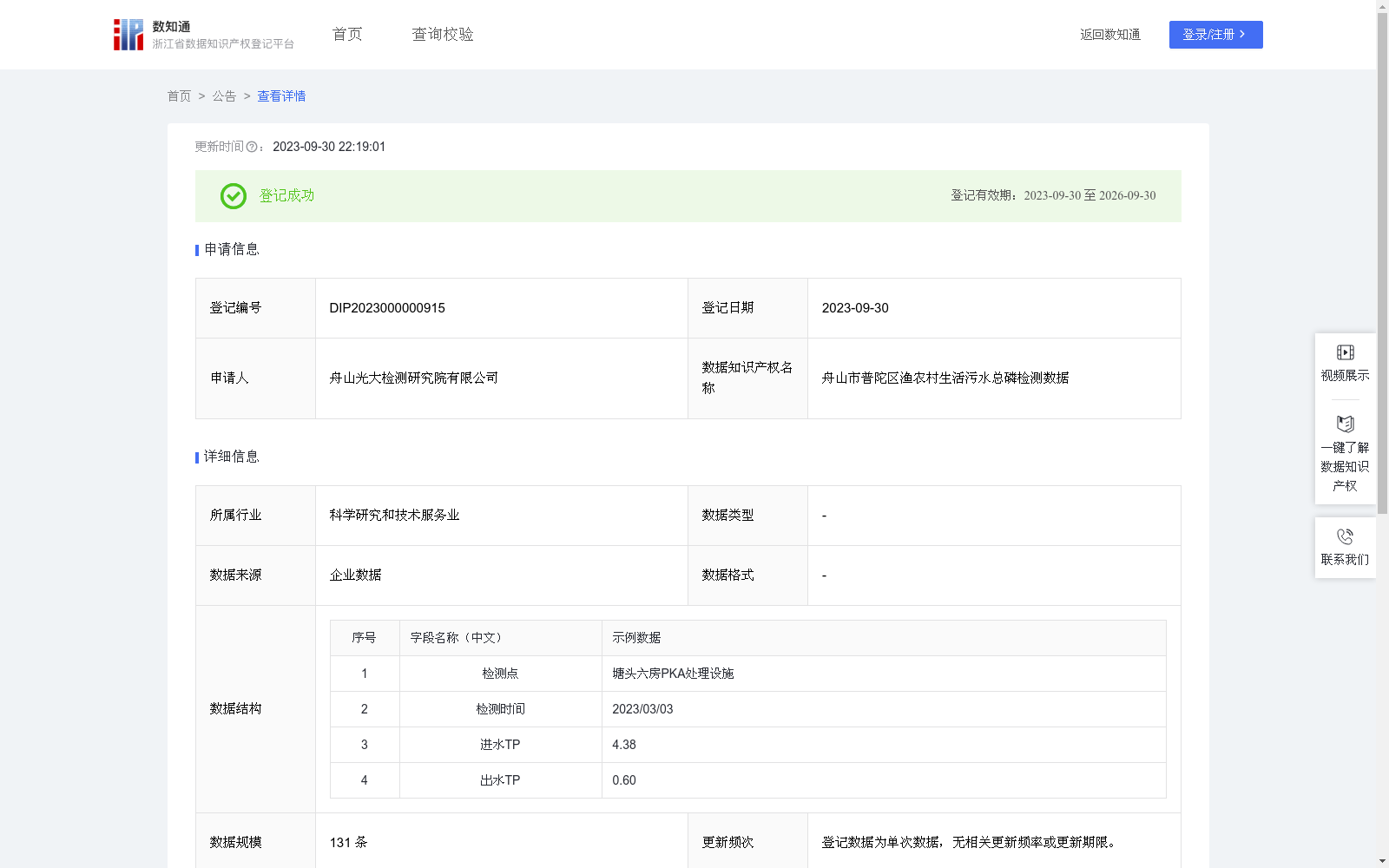Go to 公告 in the breadcrumb

224,96
